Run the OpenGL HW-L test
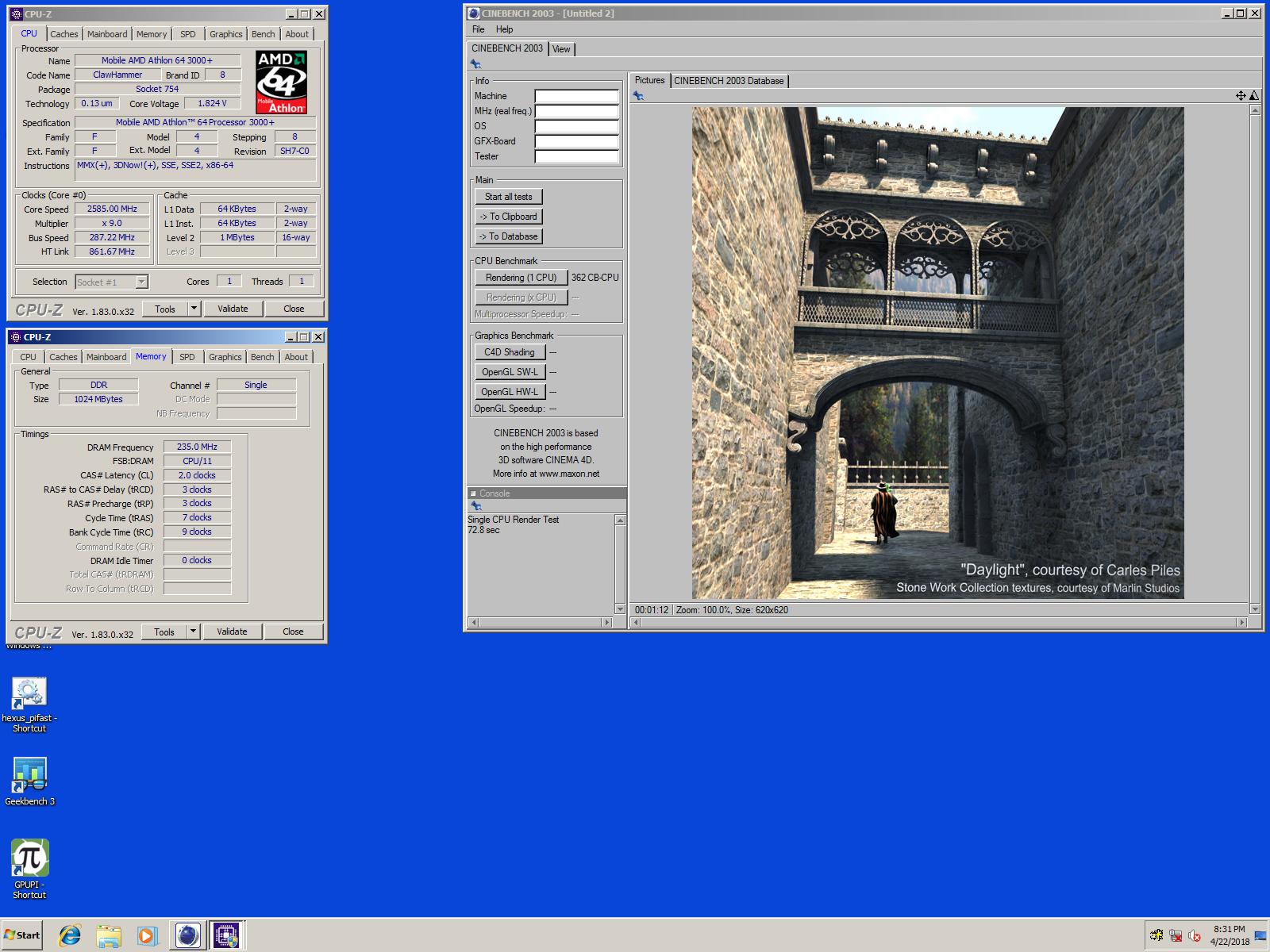This screenshot has height=952, width=1270. (x=510, y=392)
